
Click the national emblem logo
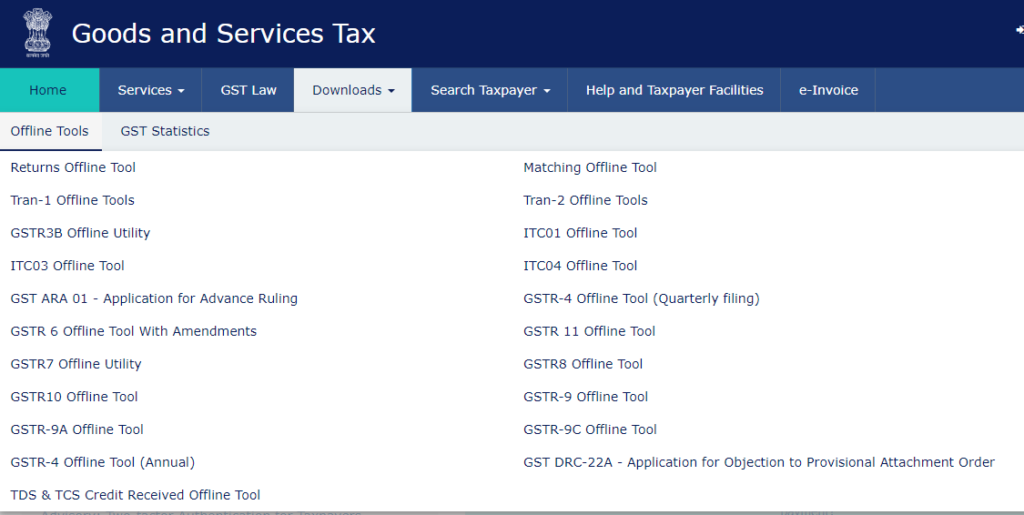[37, 33]
